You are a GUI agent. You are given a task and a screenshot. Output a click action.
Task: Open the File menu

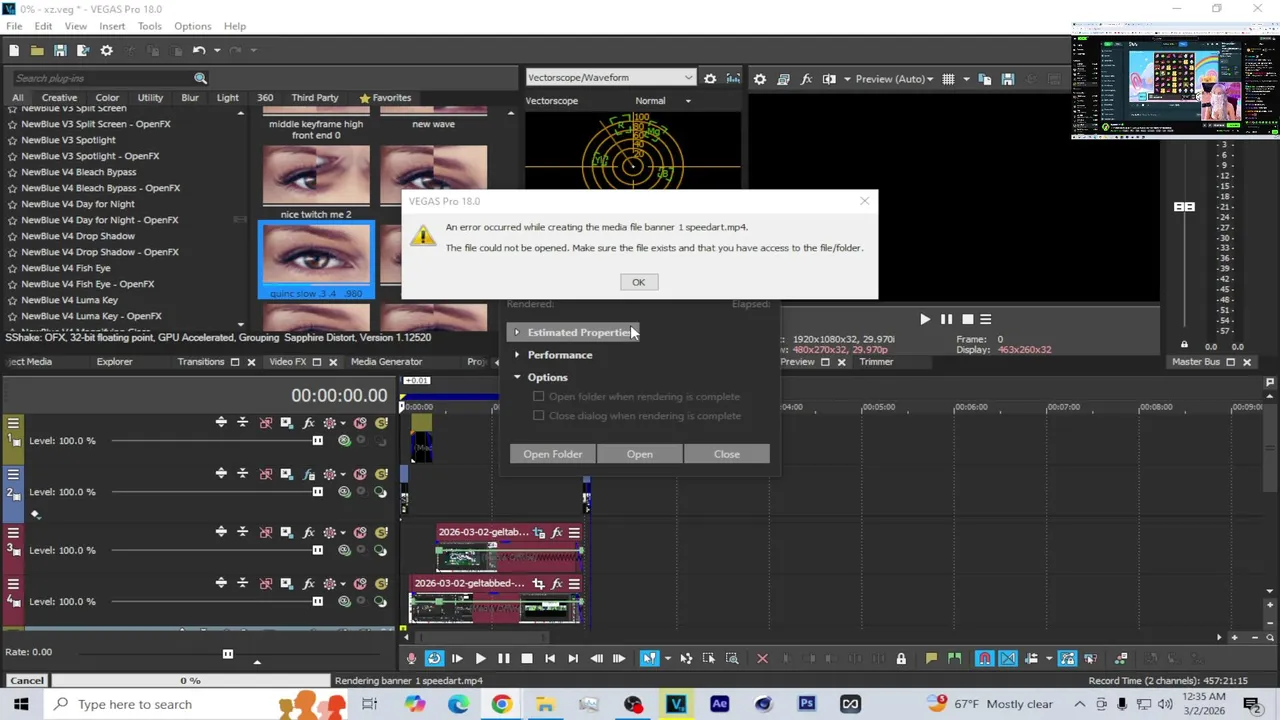click(14, 26)
